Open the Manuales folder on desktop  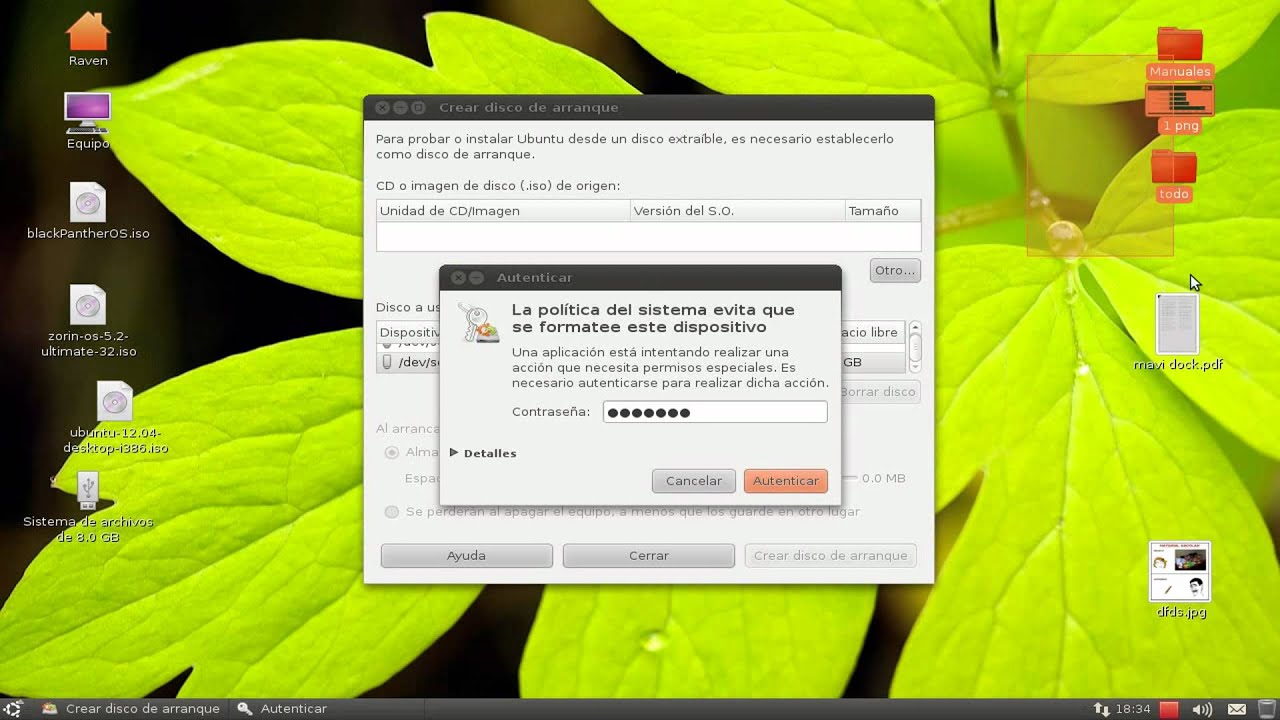pyautogui.click(x=1180, y=43)
